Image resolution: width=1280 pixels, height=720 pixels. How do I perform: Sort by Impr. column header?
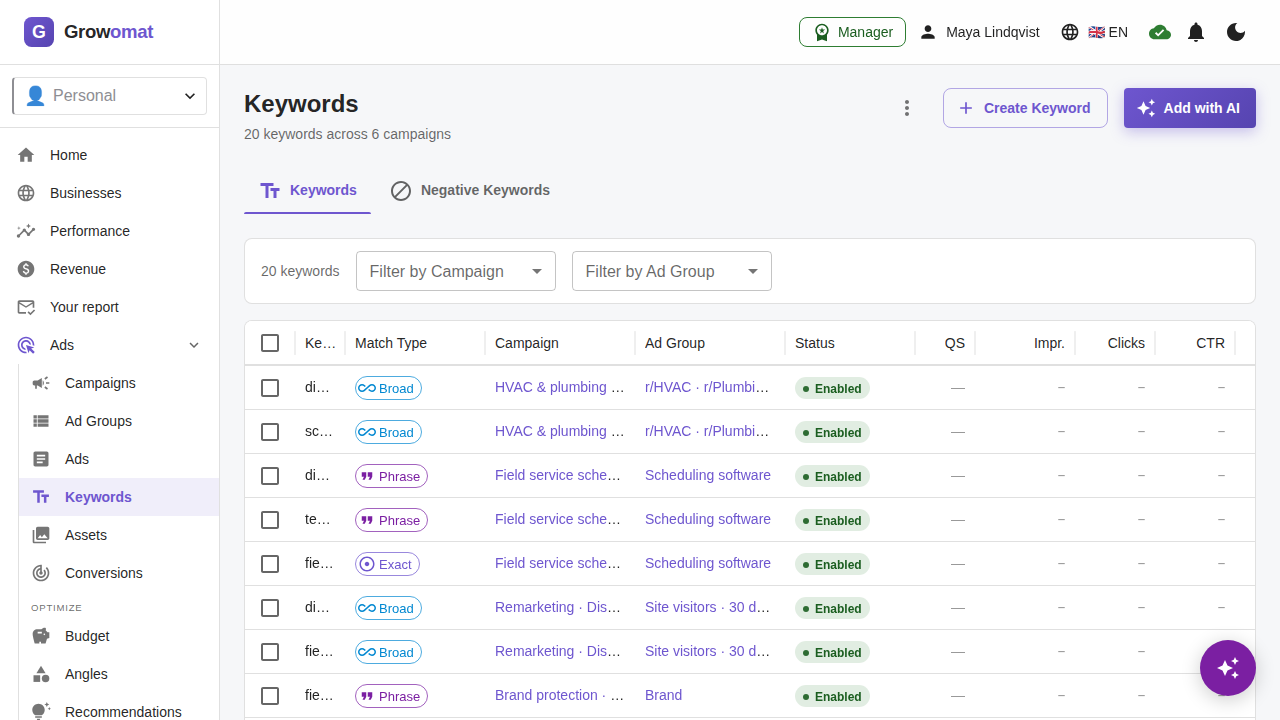1049,343
